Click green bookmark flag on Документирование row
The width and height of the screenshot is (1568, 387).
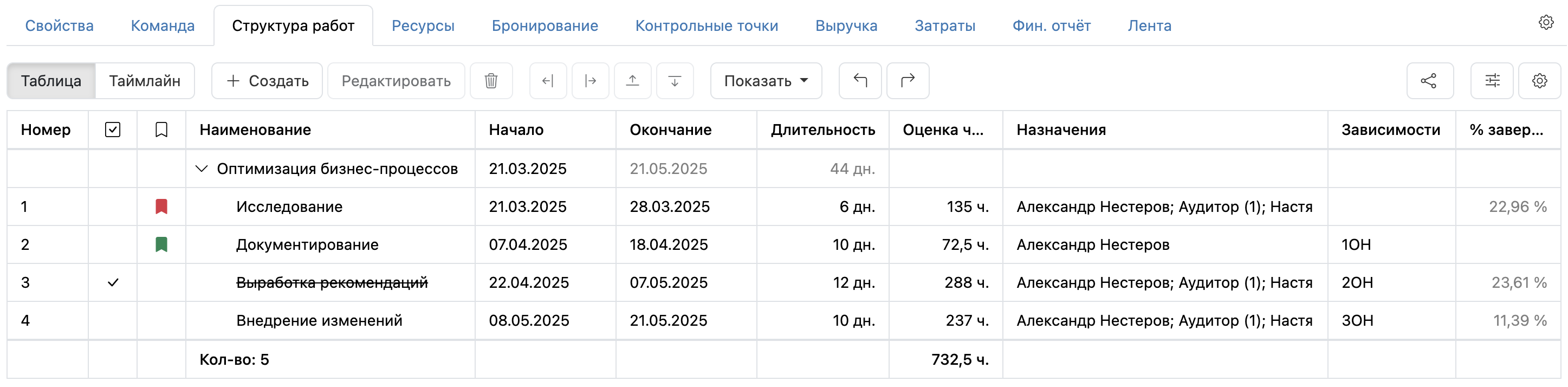point(161,244)
